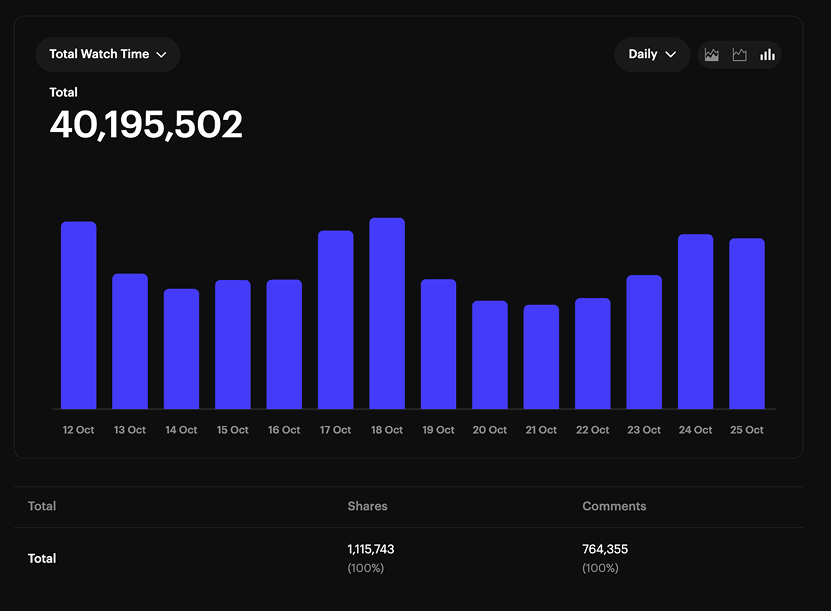Open the Total Watch Time dropdown

tap(108, 55)
